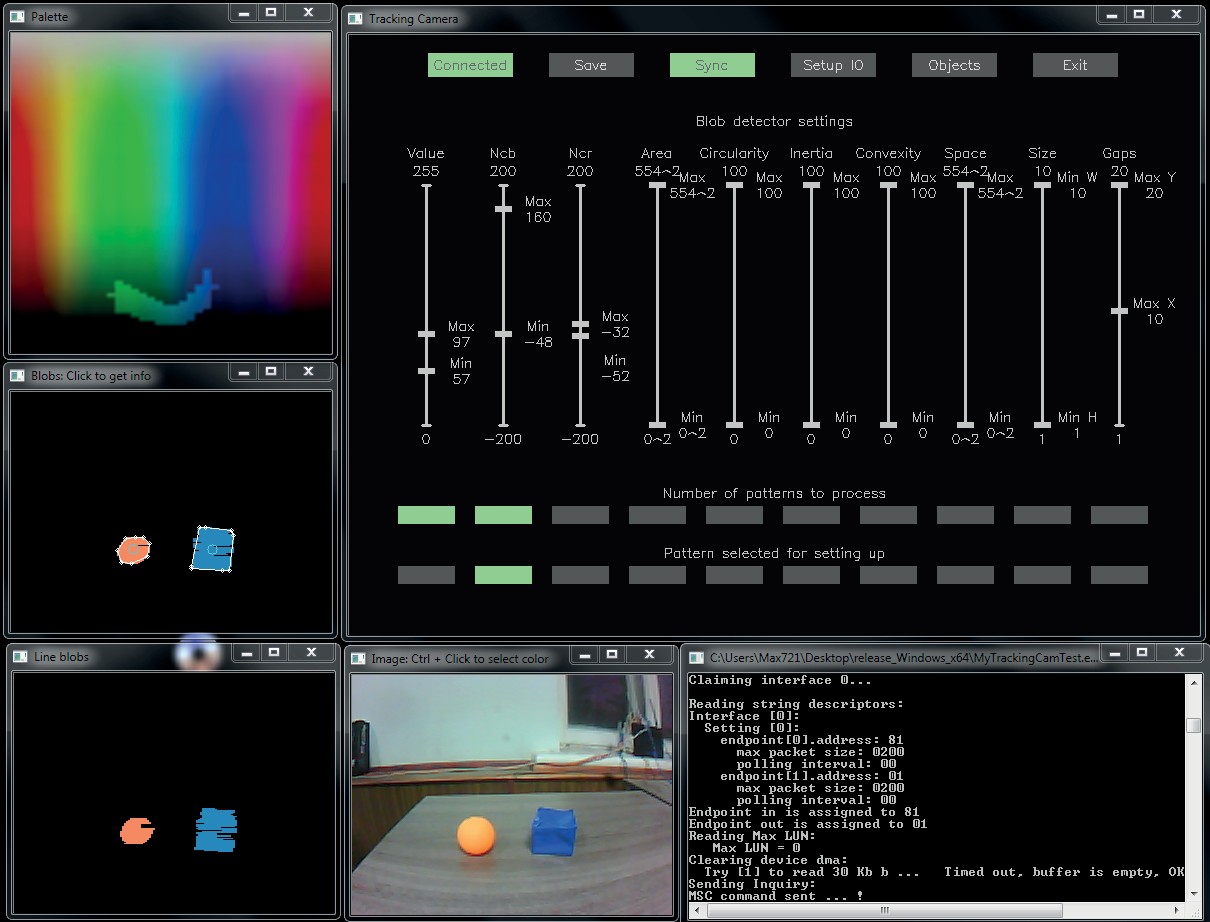
Task: Click the Exit button
Action: pyautogui.click(x=1075, y=65)
